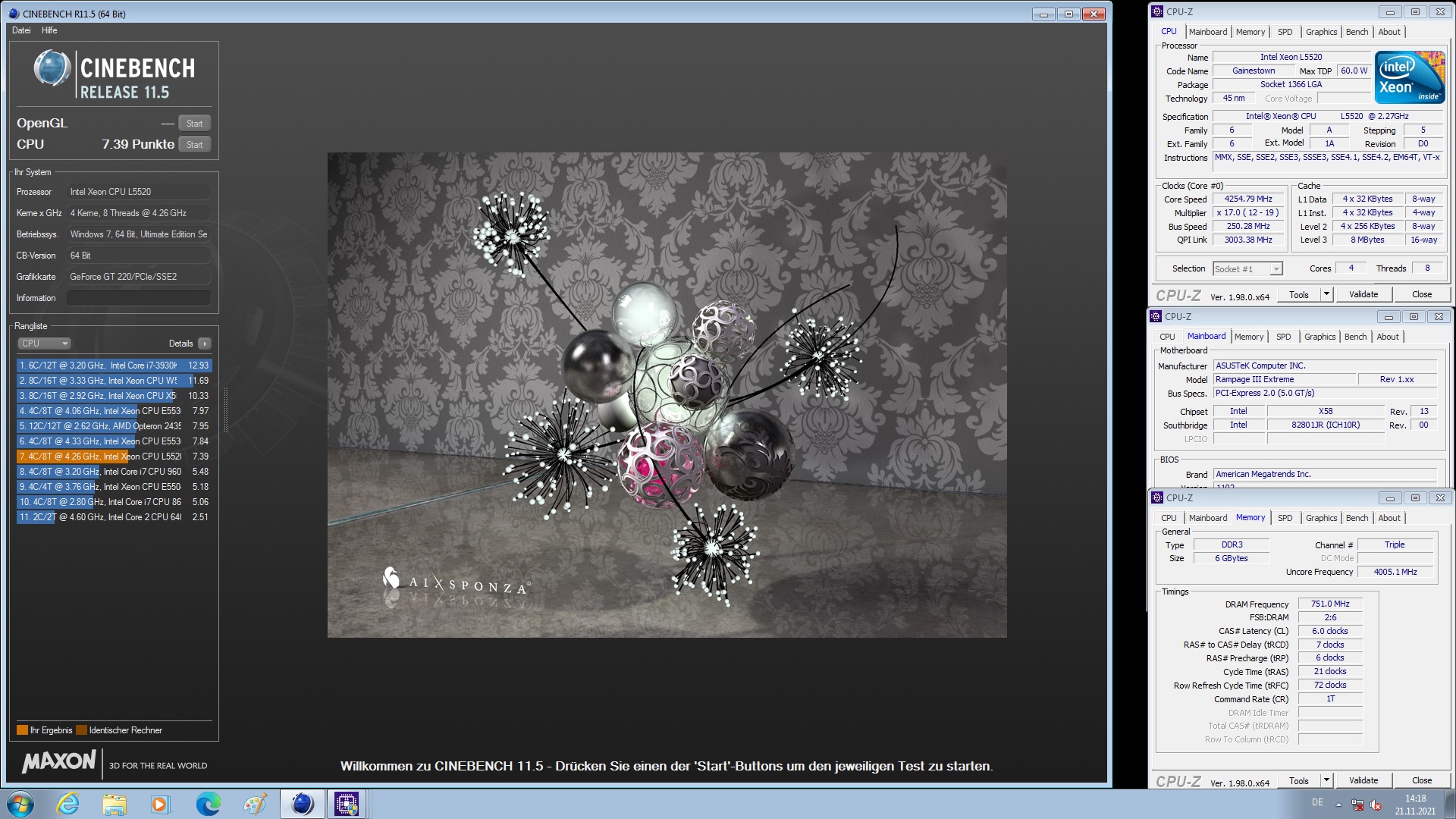Image resolution: width=1456 pixels, height=819 pixels.
Task: Expand ranking Details arrow
Action: point(204,344)
